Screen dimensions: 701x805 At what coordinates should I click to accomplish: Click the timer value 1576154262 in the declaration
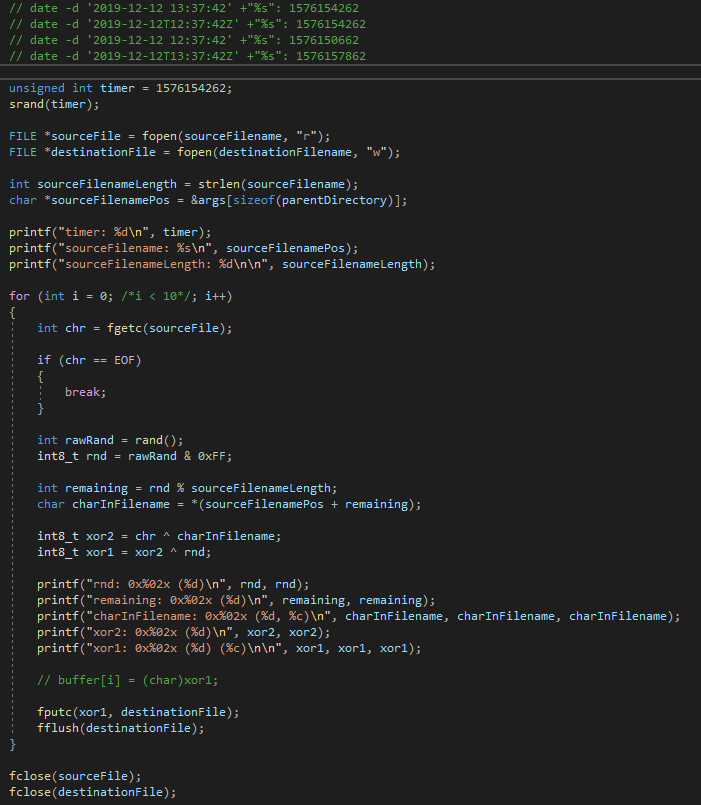pyautogui.click(x=192, y=88)
